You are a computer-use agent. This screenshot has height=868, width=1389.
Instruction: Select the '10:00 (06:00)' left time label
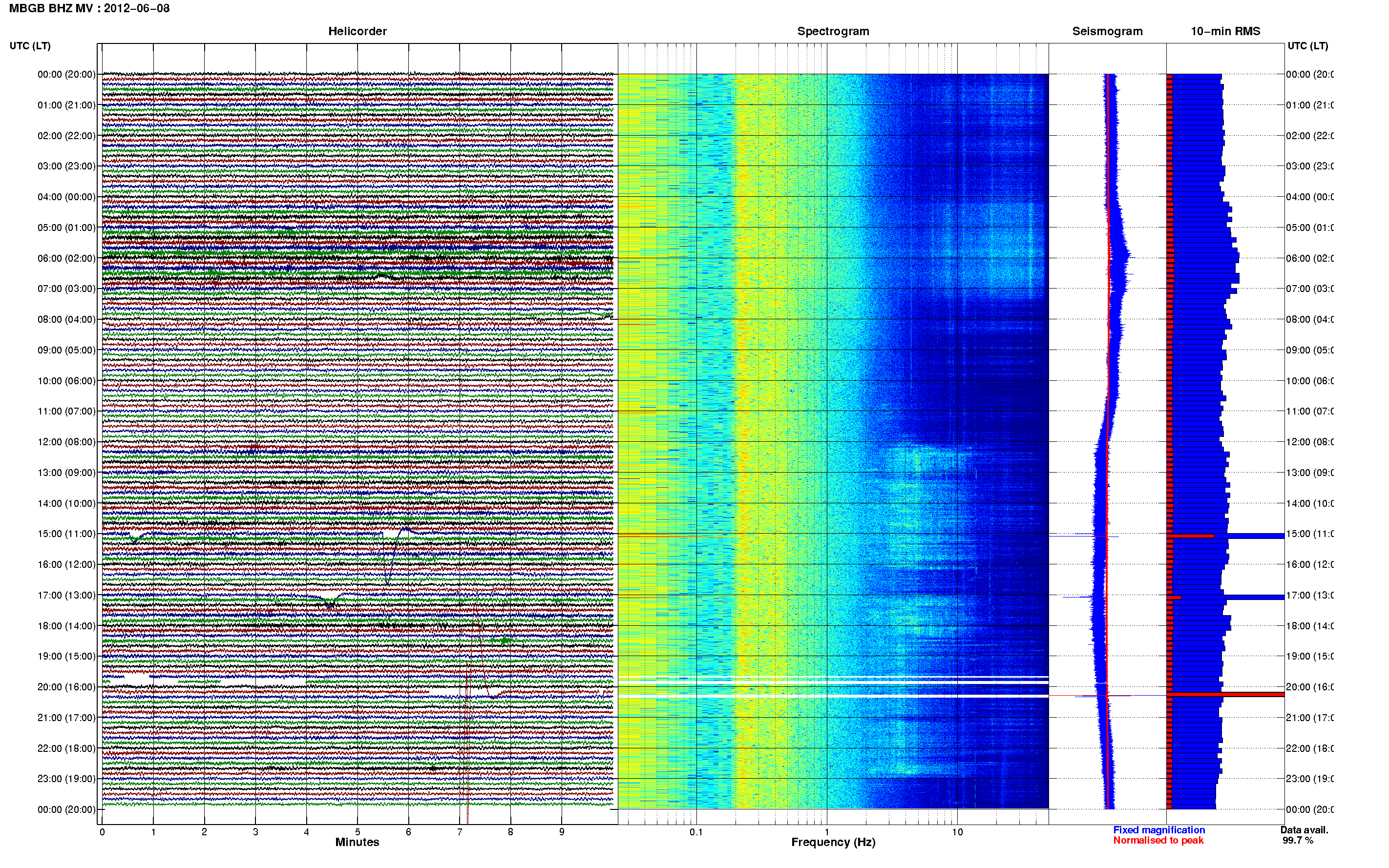[66, 381]
